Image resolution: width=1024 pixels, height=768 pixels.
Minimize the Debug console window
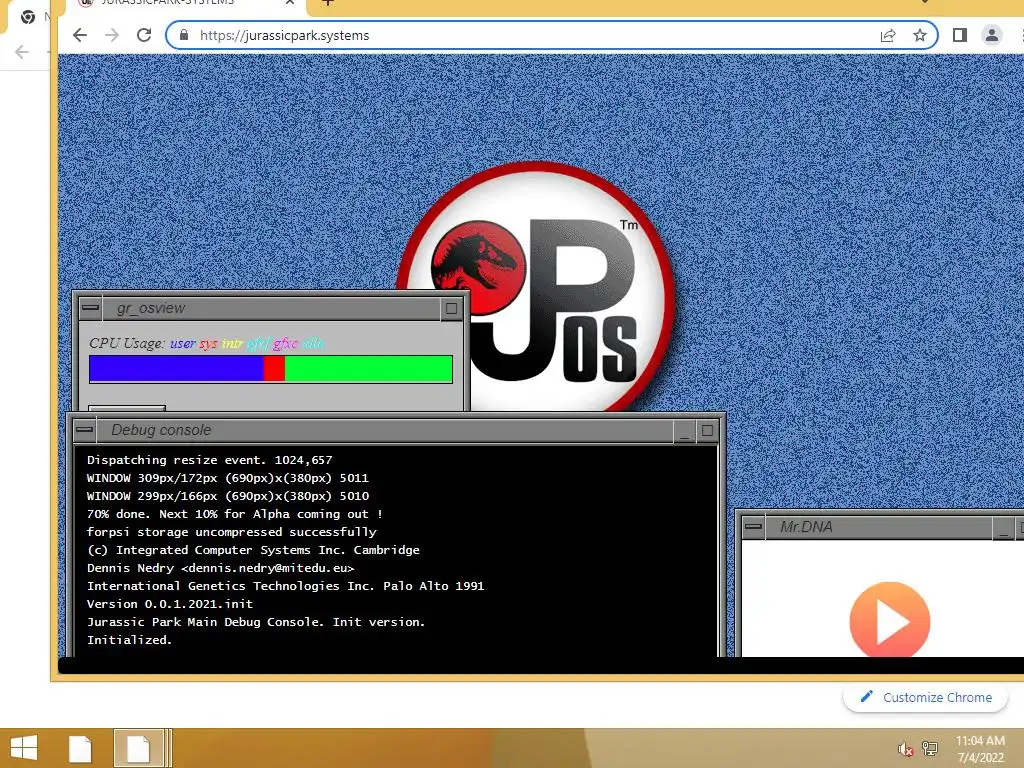(684, 430)
